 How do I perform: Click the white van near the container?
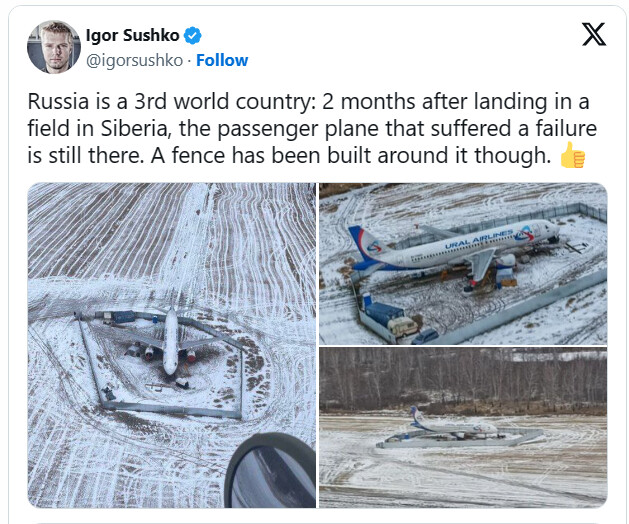(x=402, y=327)
